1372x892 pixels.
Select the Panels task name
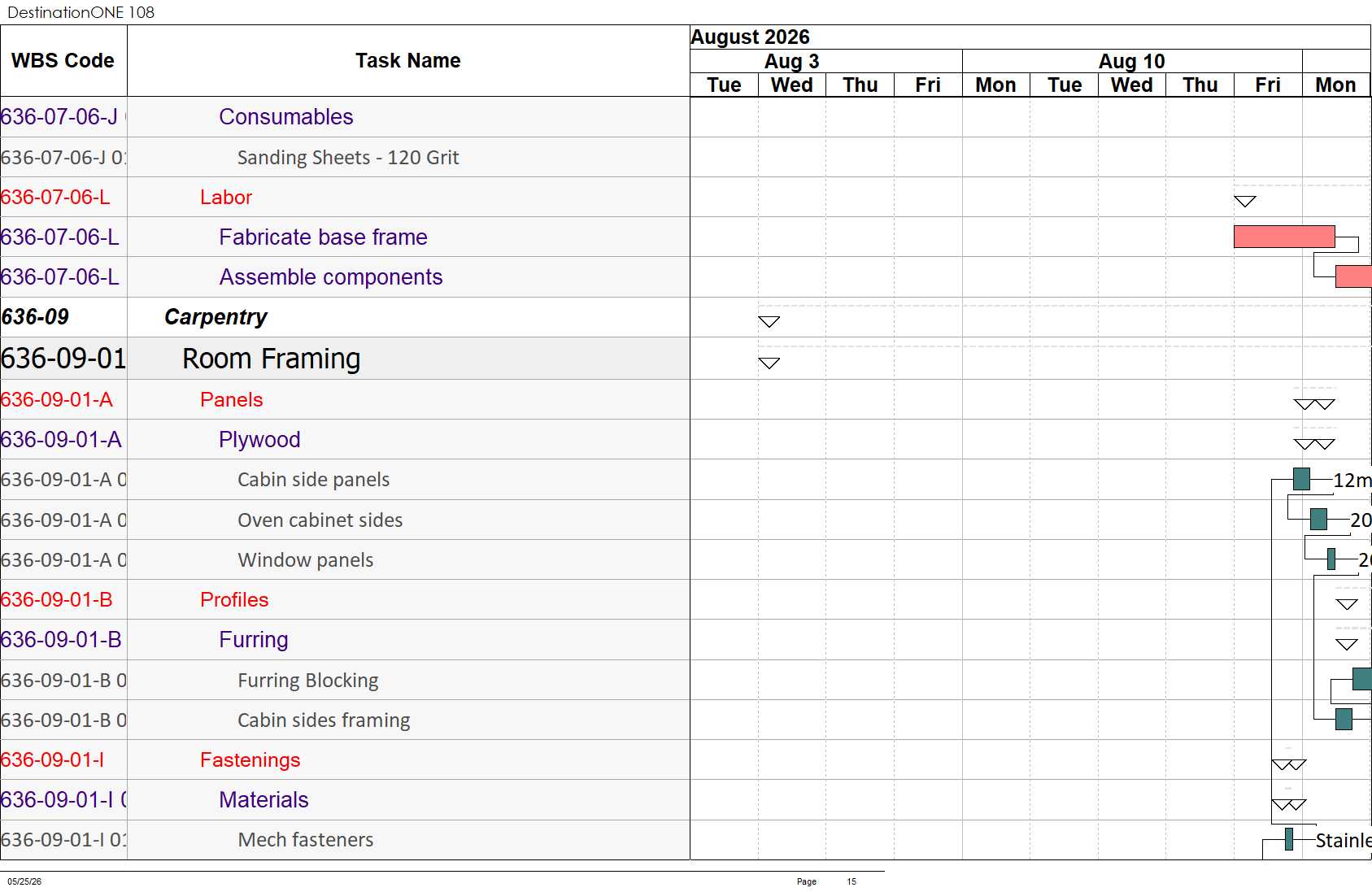coord(232,400)
